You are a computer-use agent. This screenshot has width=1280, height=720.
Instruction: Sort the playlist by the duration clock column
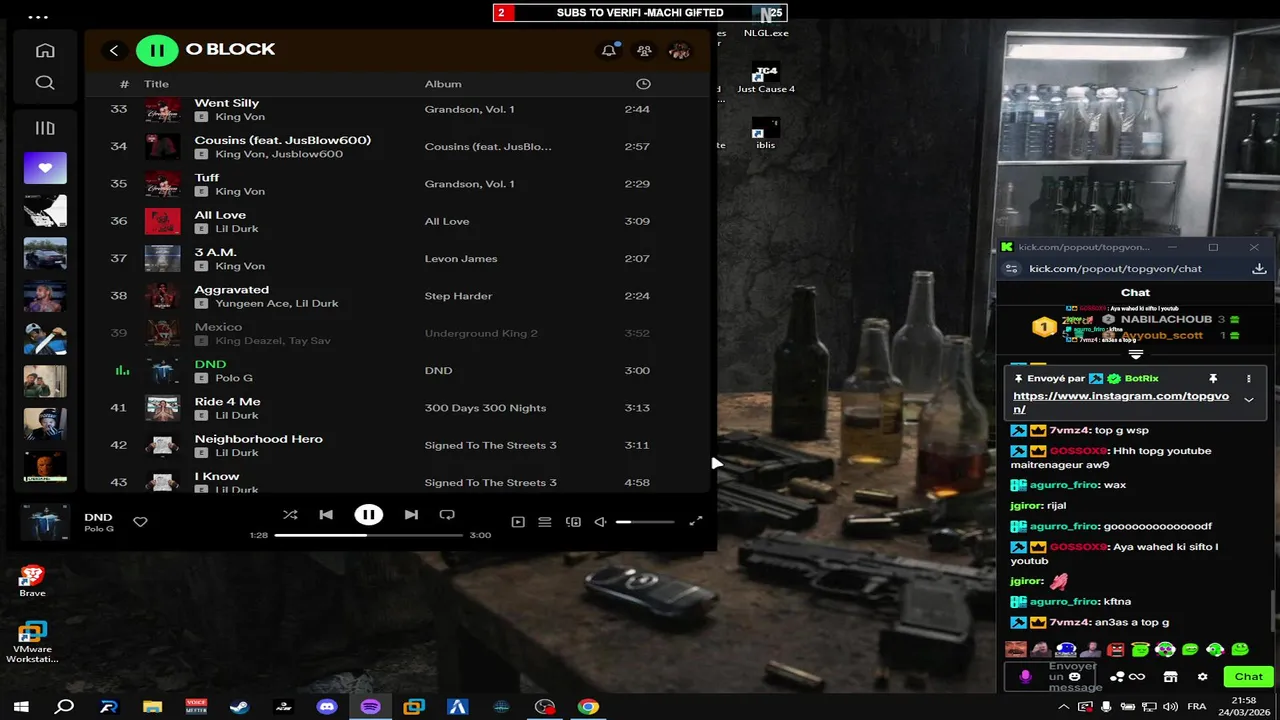pyautogui.click(x=643, y=84)
